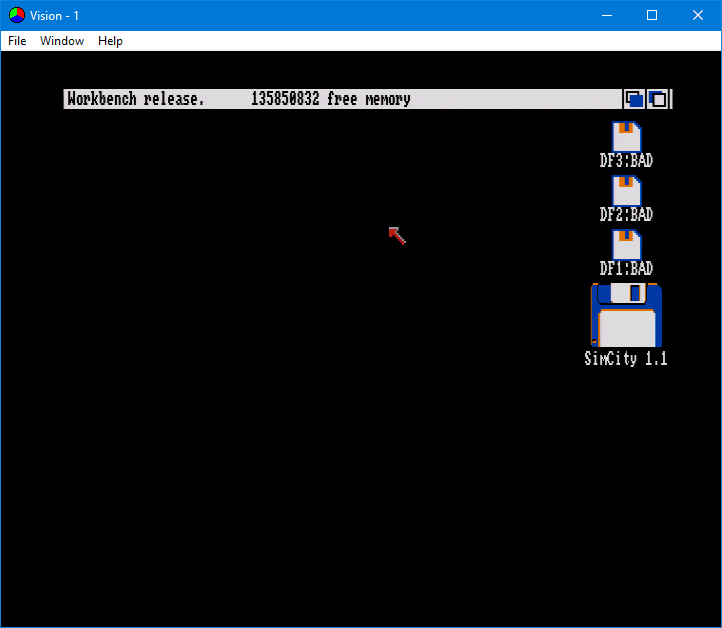The image size is (722, 628).
Task: Open the Window menu
Action: pos(62,41)
